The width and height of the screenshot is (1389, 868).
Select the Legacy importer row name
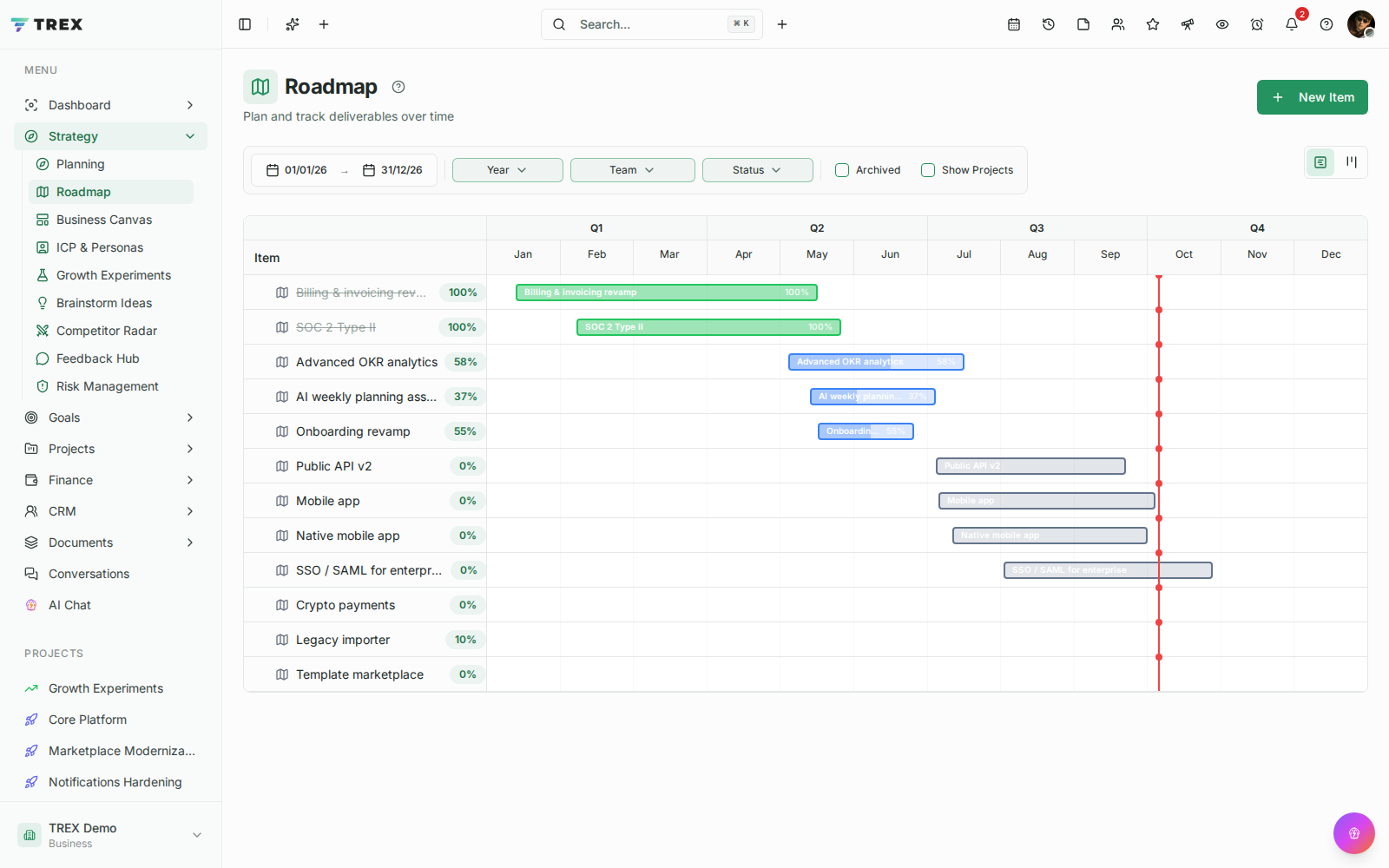click(343, 640)
